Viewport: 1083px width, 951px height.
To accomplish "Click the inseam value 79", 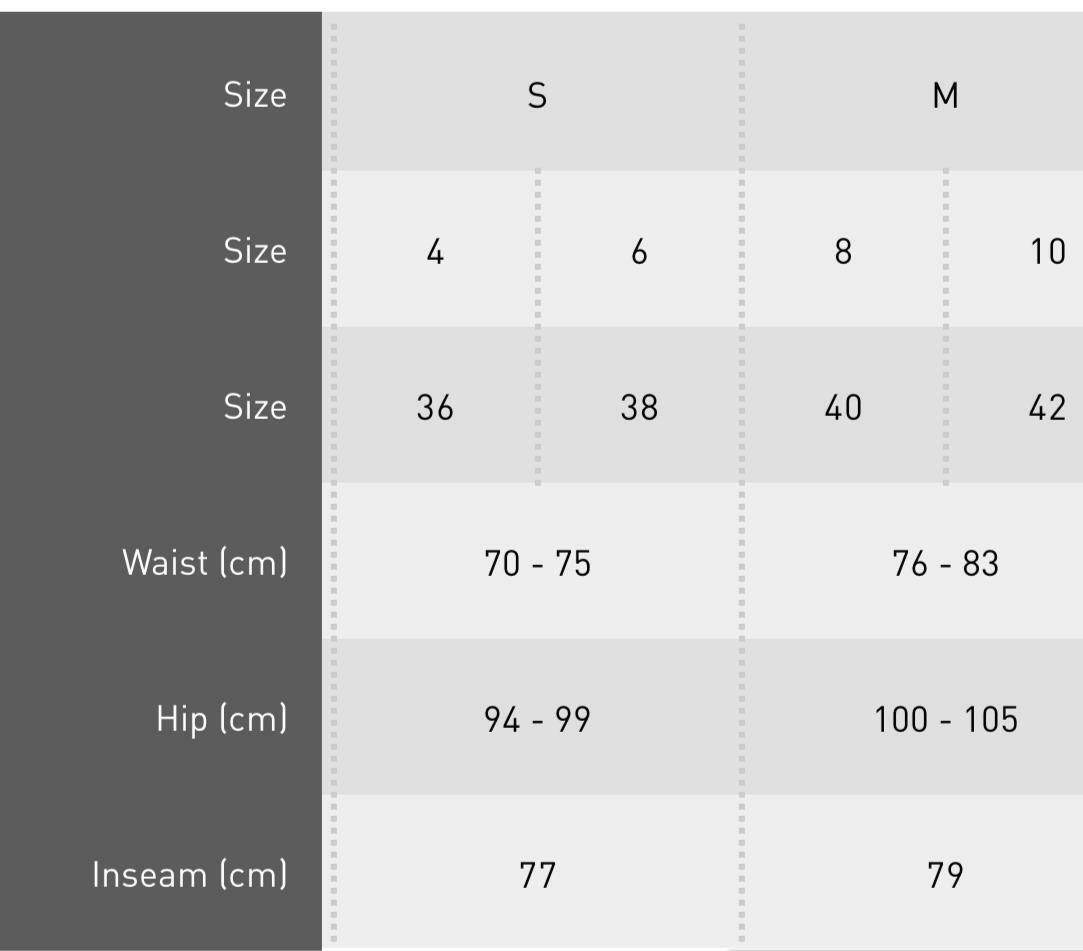I will click(945, 876).
